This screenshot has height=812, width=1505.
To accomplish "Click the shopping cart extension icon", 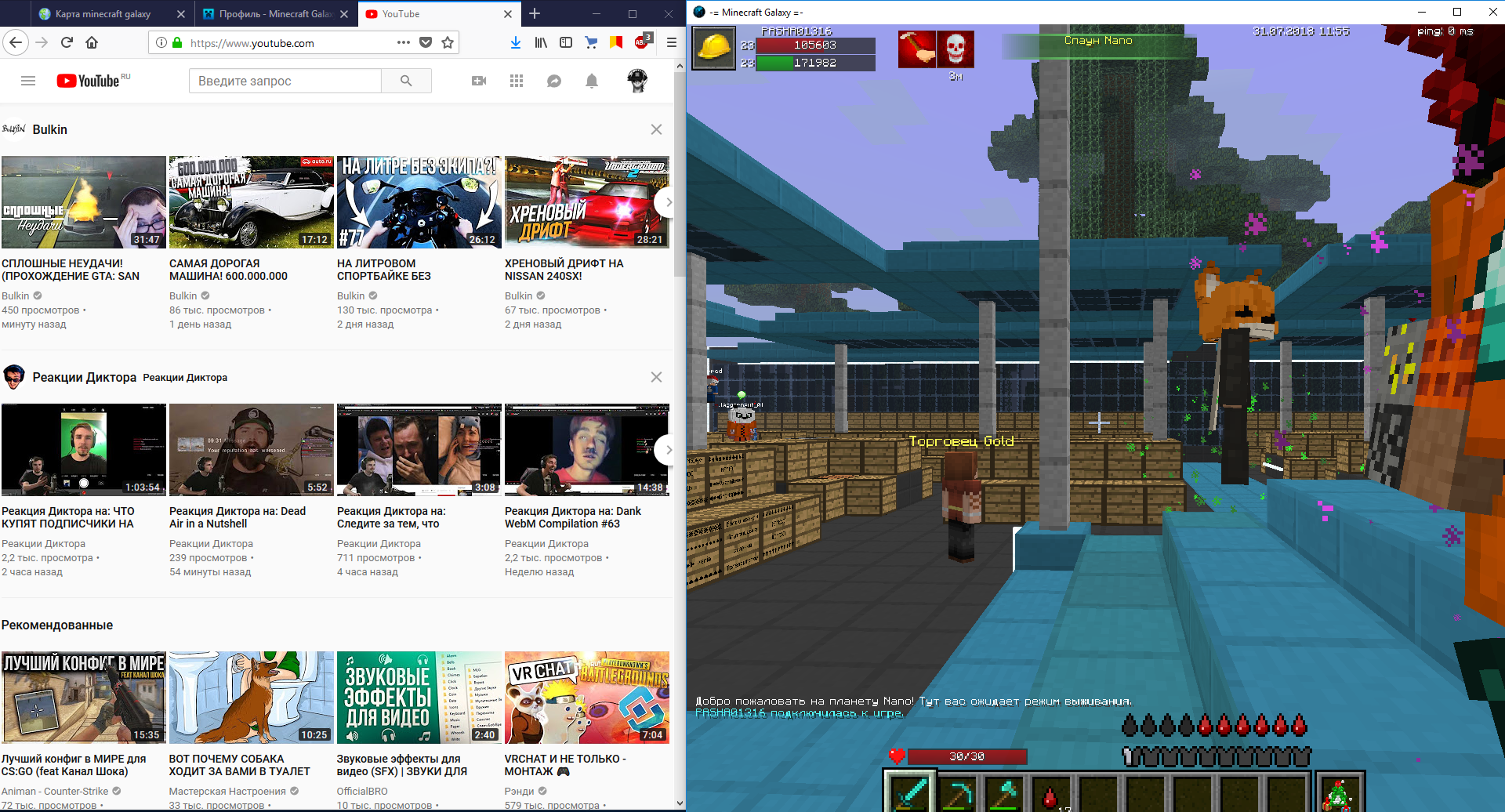I will tap(591, 42).
